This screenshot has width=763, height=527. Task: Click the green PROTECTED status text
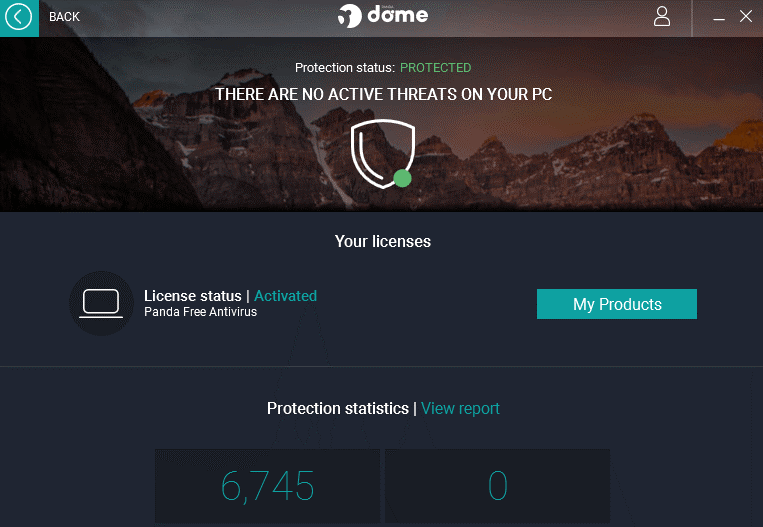coord(436,68)
